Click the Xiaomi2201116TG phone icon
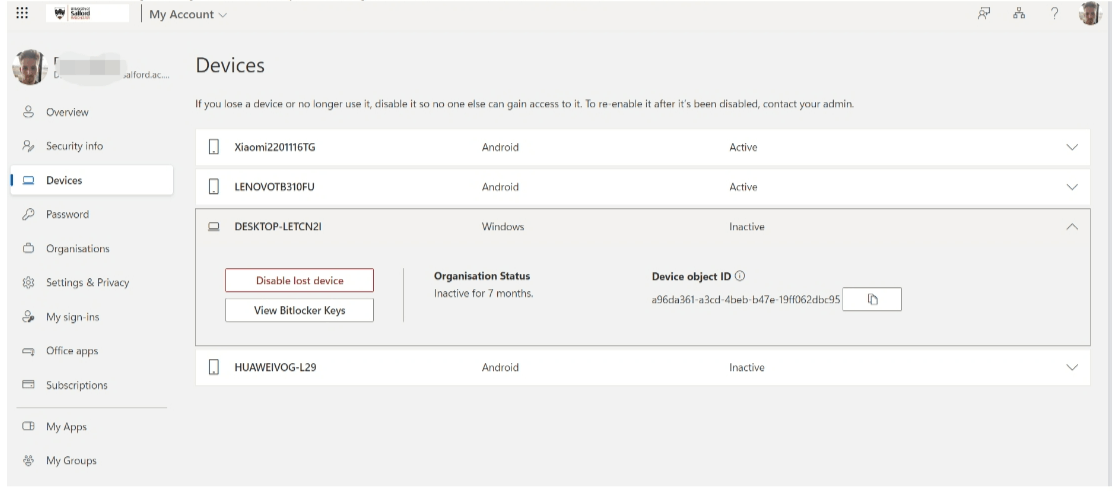This screenshot has width=1115, height=501. tap(213, 147)
